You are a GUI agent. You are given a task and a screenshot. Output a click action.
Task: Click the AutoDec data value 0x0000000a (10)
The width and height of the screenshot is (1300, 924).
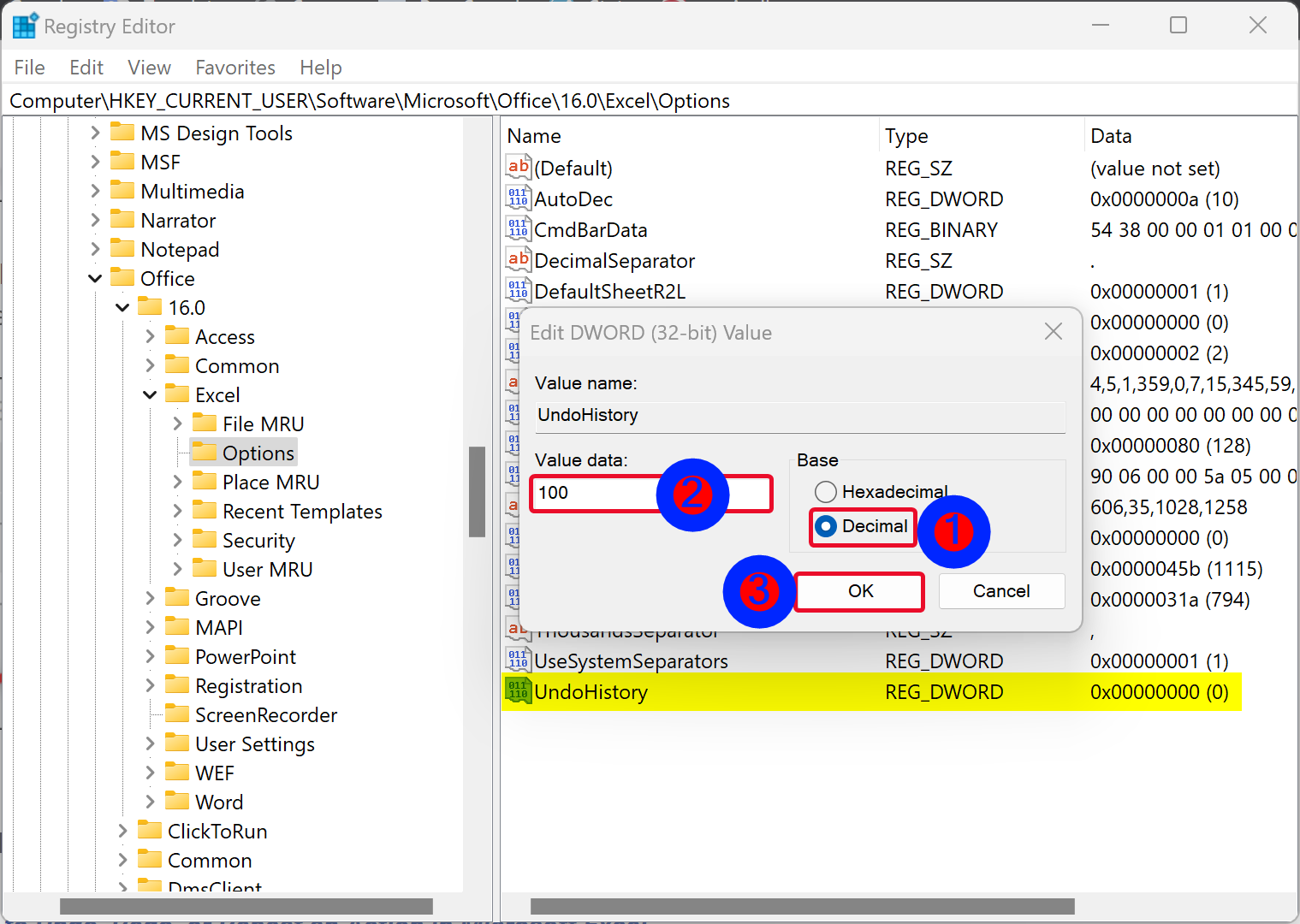pos(1164,199)
